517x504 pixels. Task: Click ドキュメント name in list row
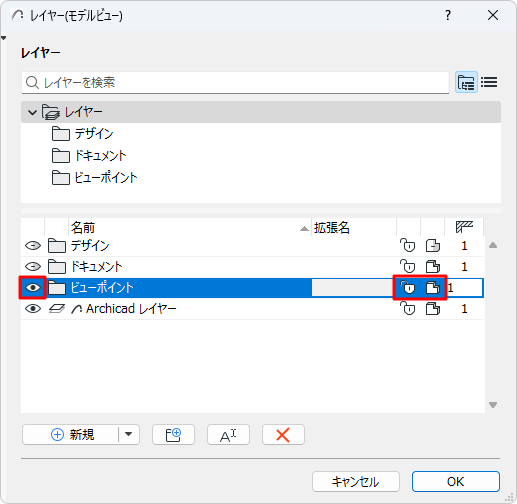[x=96, y=267]
